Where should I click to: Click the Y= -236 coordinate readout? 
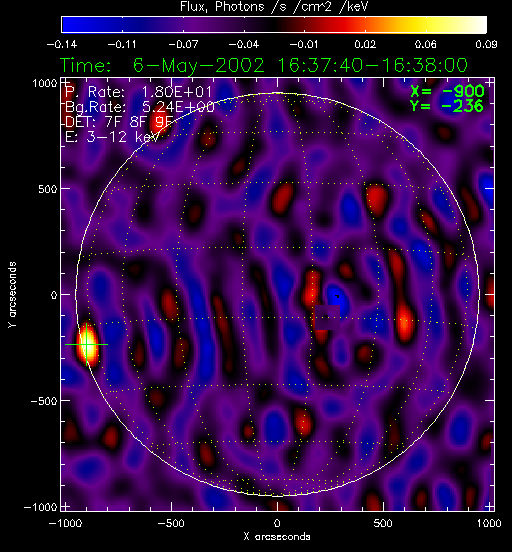[x=447, y=106]
